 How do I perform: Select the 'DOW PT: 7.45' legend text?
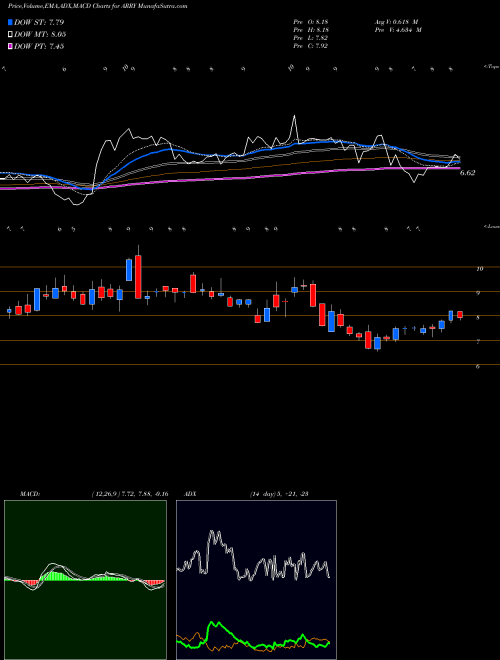click(39, 46)
